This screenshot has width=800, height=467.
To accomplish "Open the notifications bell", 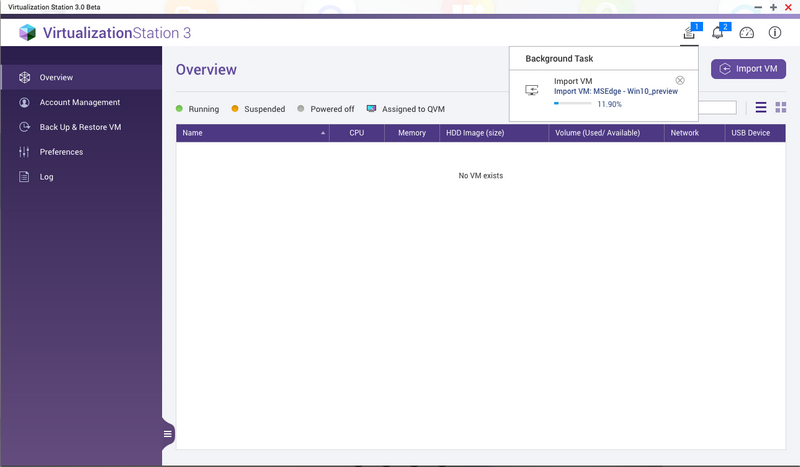I will pos(717,32).
